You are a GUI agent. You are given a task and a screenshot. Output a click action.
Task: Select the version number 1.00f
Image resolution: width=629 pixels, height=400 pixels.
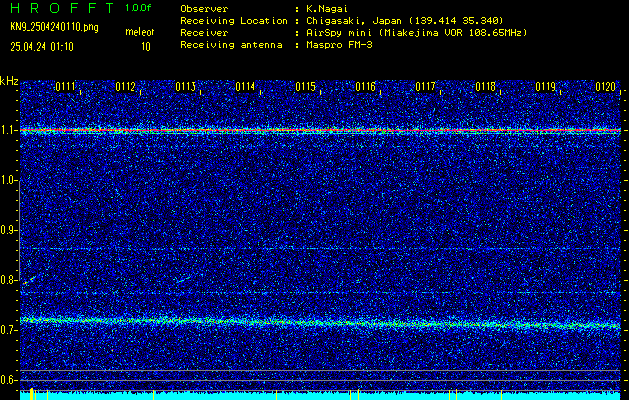click(138, 8)
